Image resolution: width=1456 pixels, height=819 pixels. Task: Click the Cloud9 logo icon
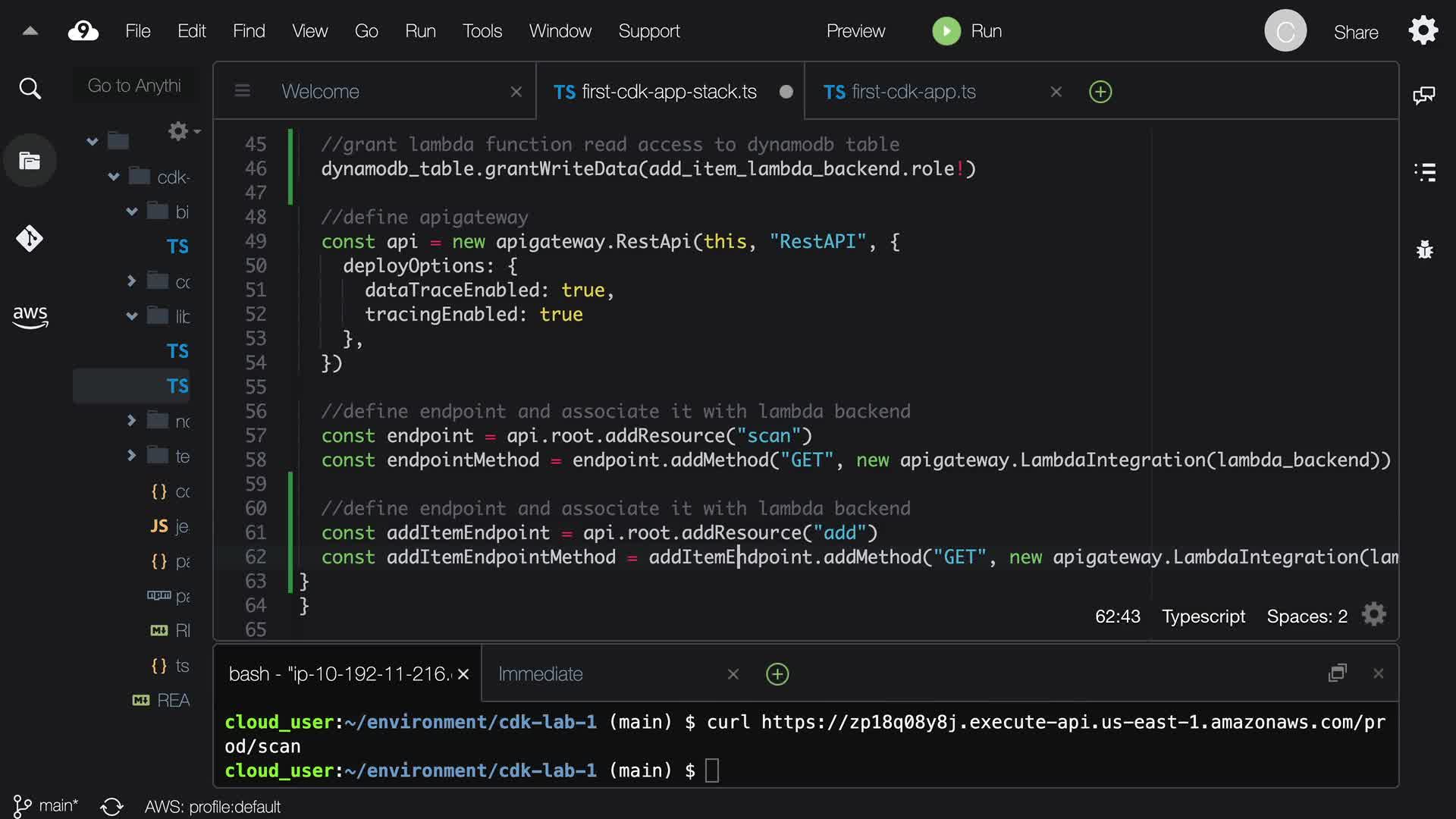coord(83,31)
